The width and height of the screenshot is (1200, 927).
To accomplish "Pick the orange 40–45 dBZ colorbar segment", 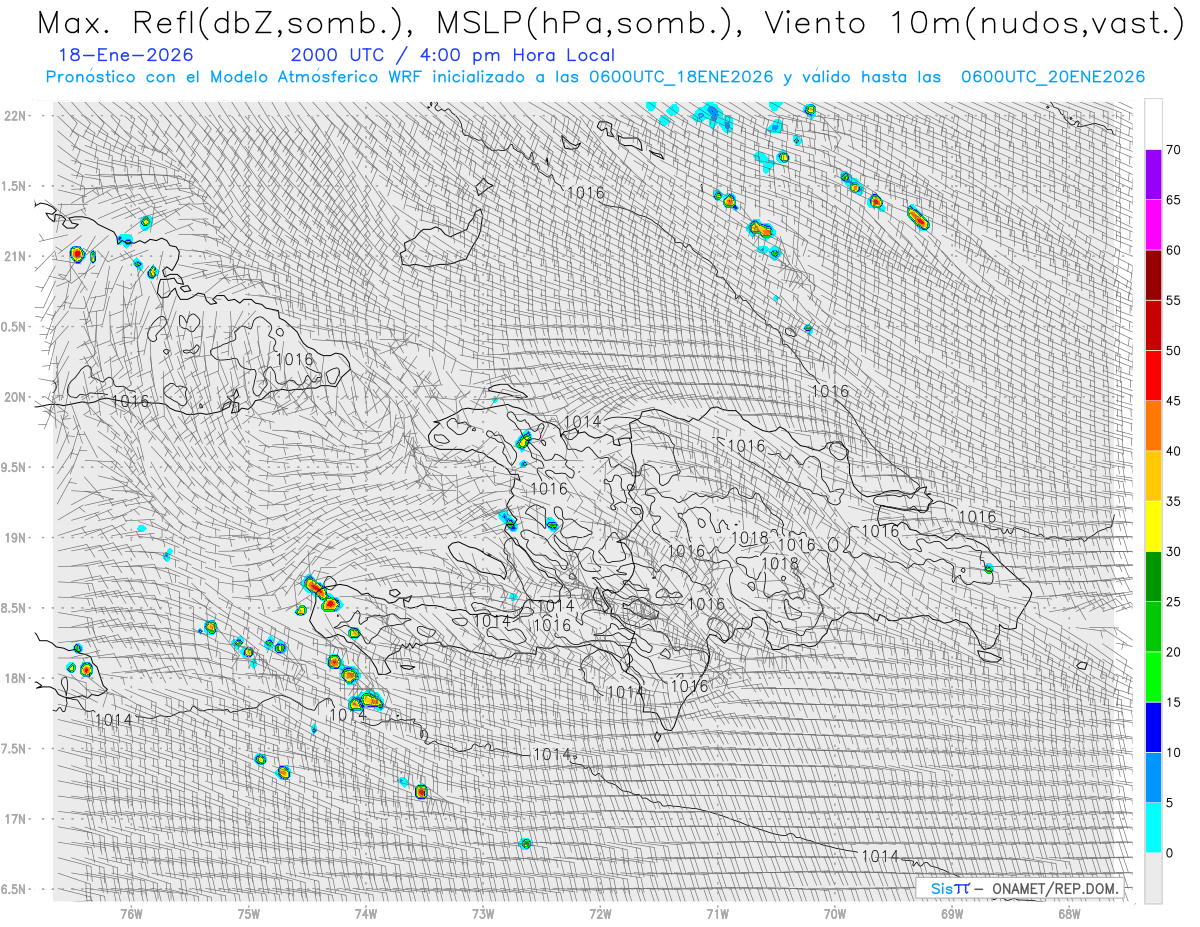I will [1153, 426].
